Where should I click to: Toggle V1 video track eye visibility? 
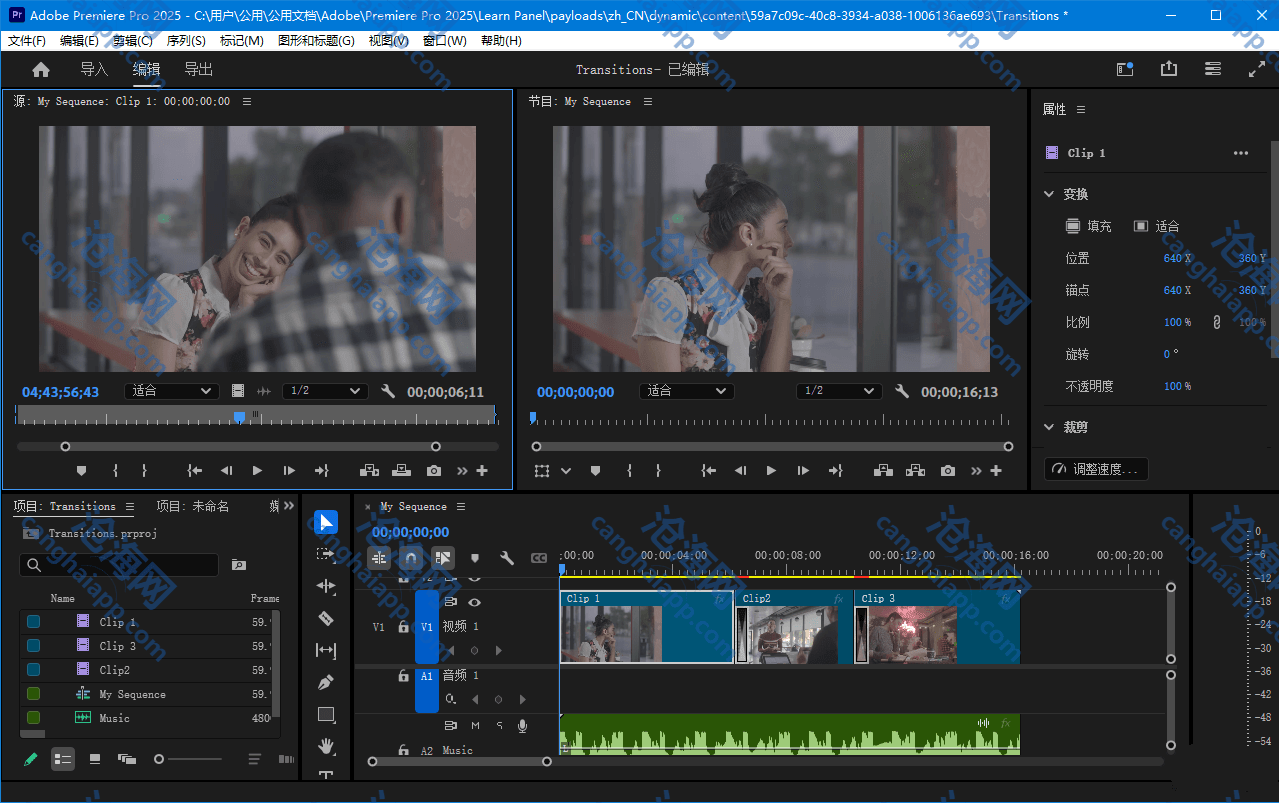474,602
